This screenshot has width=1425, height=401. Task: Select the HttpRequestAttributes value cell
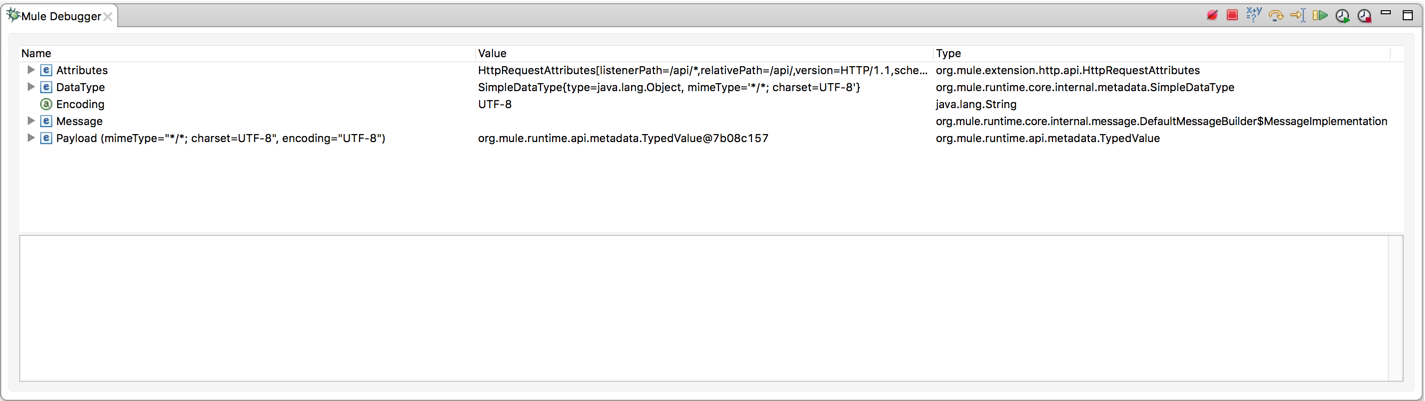[x=700, y=71]
